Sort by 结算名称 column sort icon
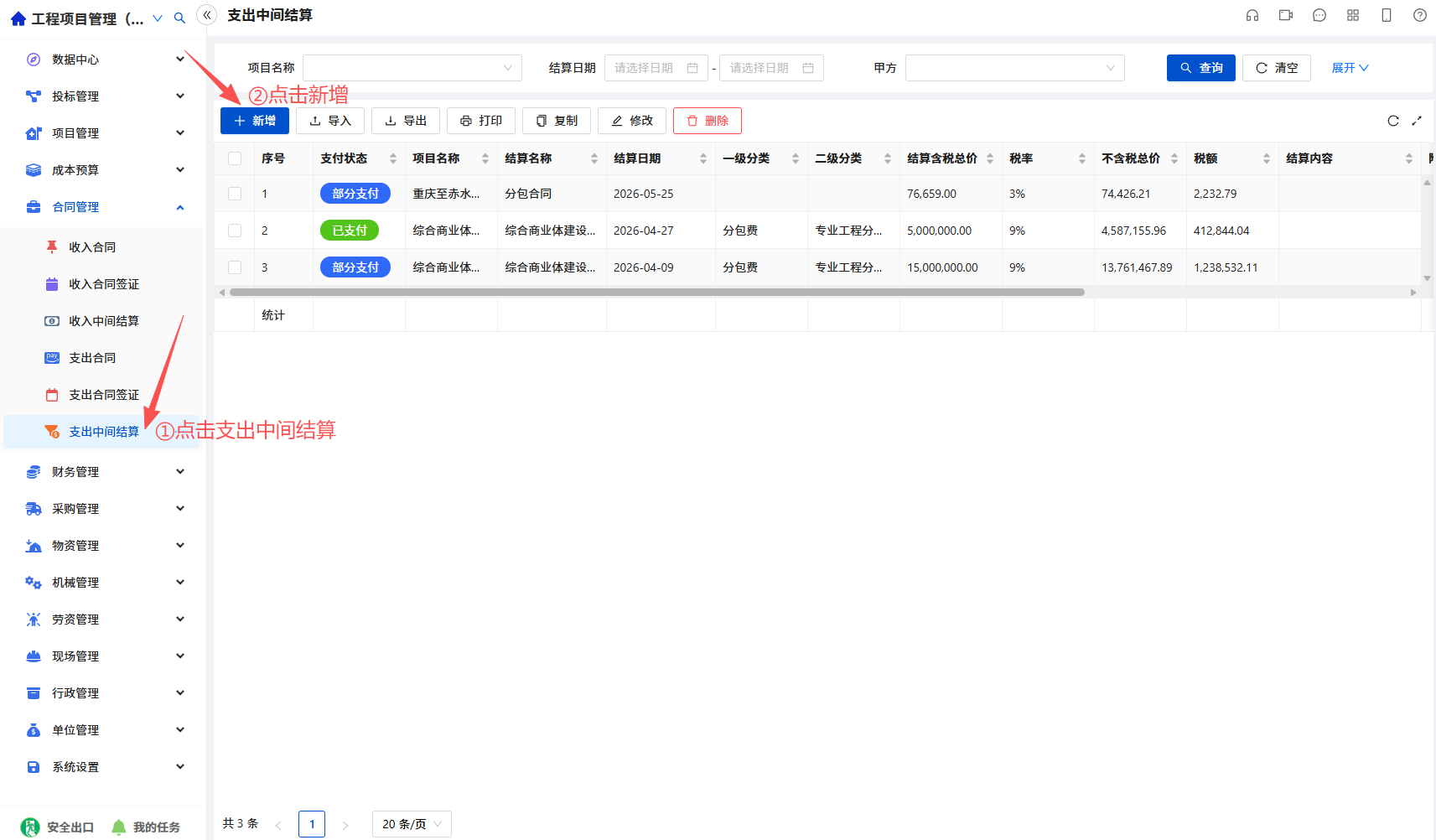The image size is (1436, 840). [594, 158]
